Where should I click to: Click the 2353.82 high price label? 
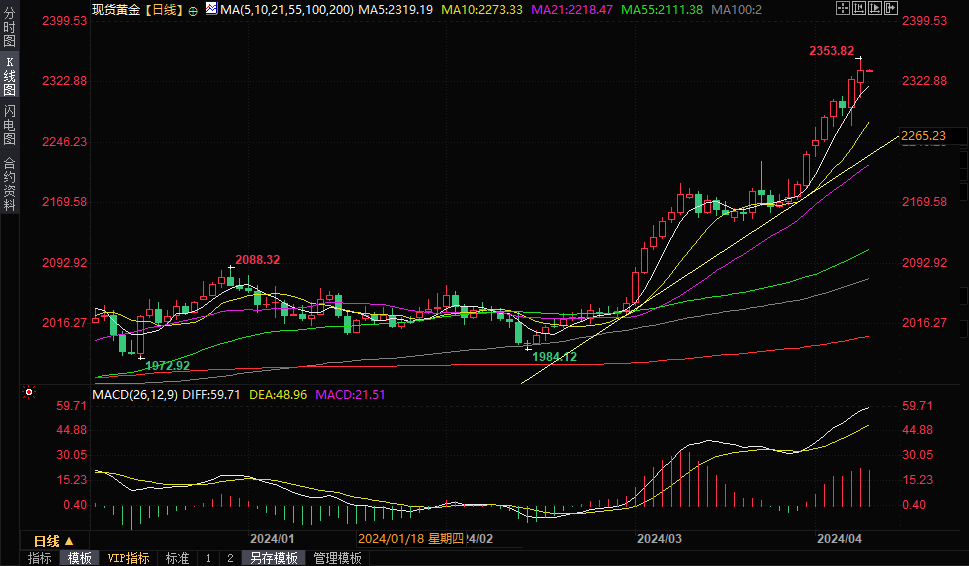click(x=831, y=51)
